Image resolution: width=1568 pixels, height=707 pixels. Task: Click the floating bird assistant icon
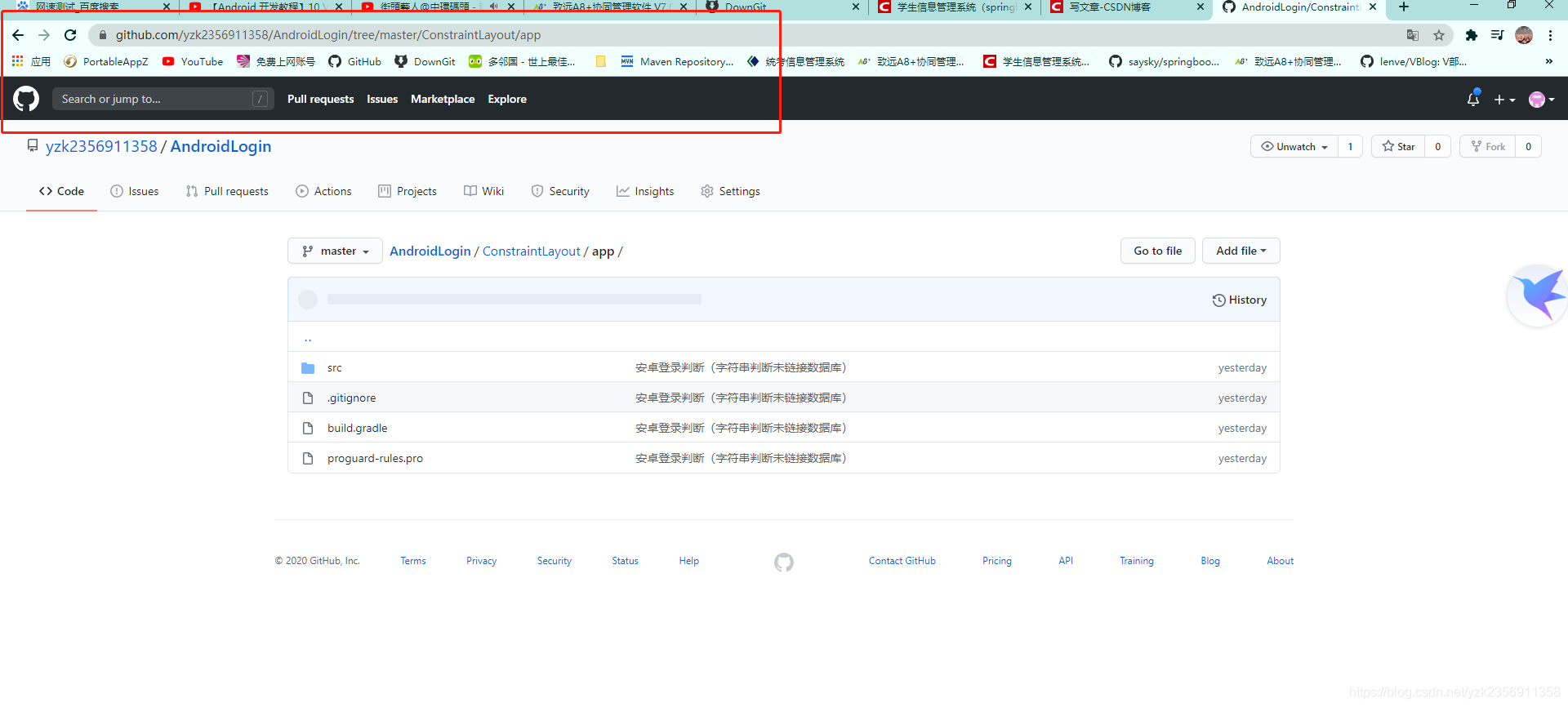tap(1538, 296)
